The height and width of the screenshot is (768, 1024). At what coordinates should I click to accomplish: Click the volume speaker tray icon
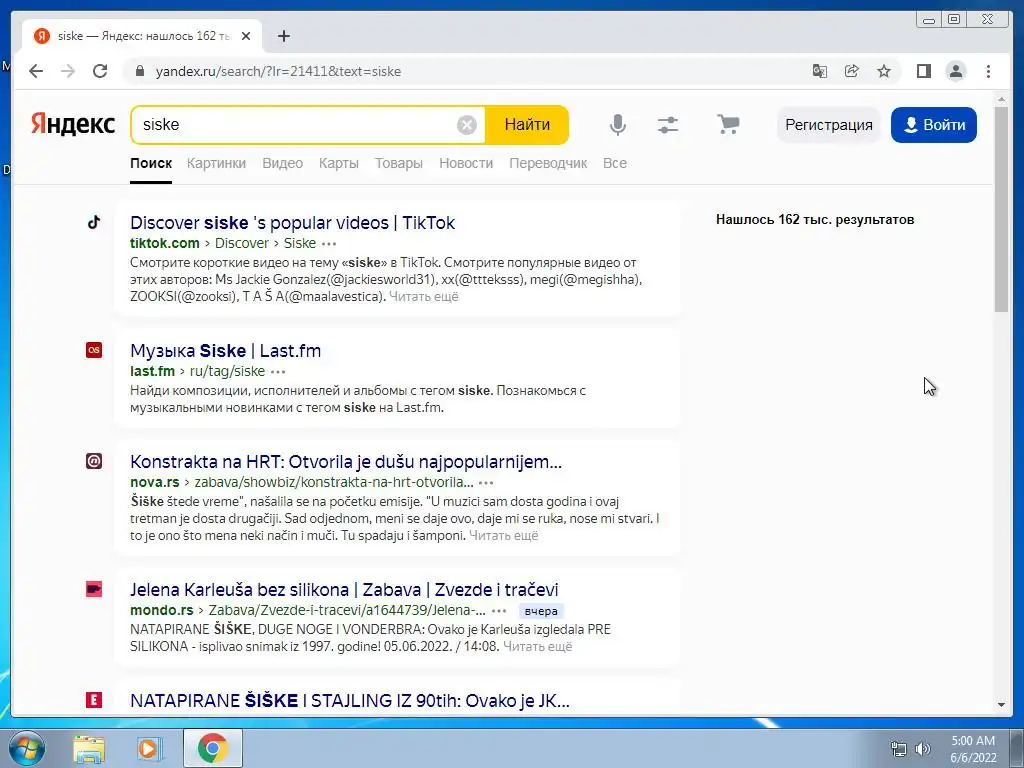click(922, 749)
